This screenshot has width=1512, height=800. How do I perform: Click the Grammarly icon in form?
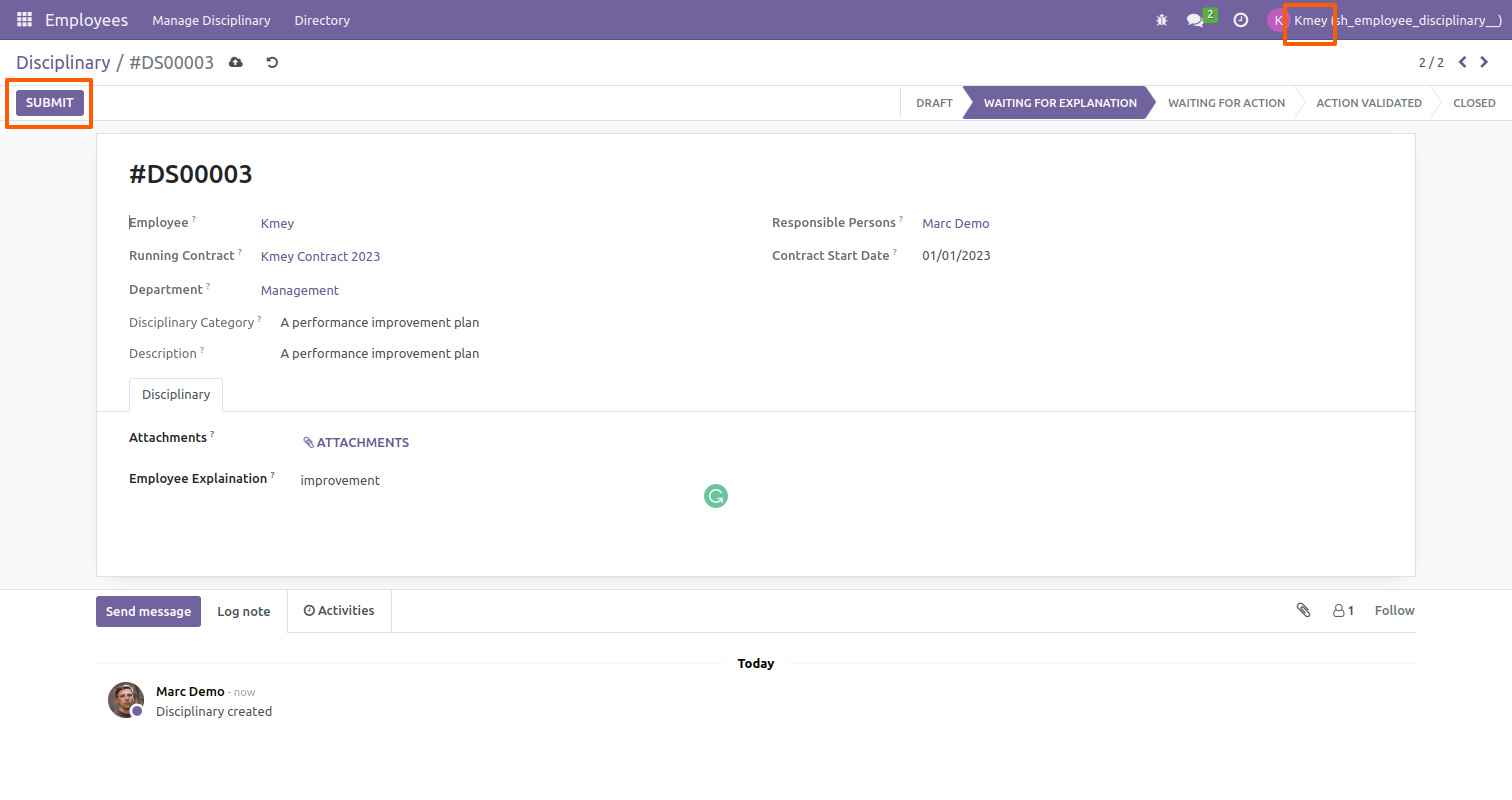click(x=716, y=496)
